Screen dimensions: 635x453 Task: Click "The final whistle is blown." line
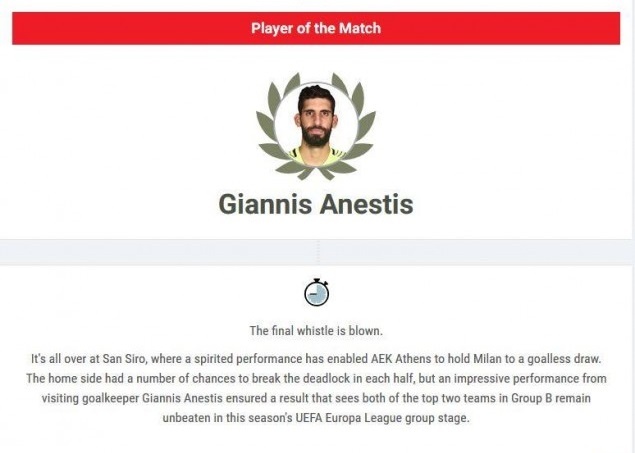(x=316, y=330)
